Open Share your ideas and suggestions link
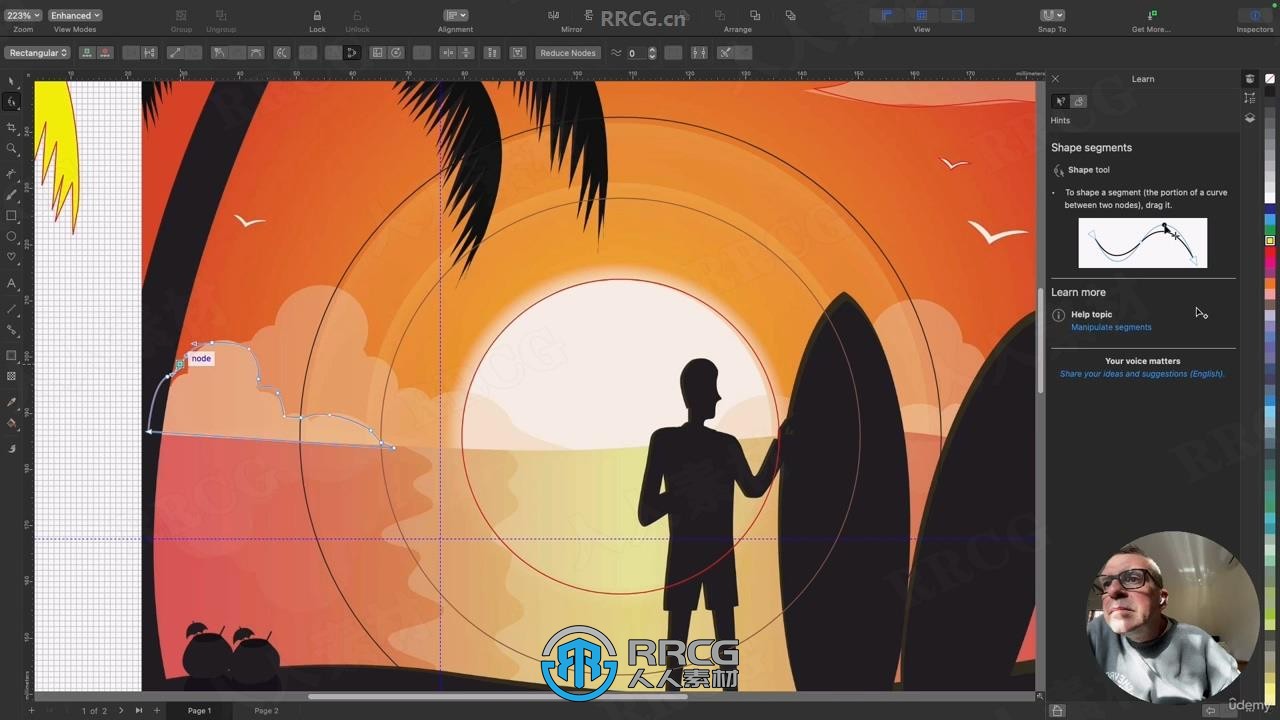The image size is (1280, 720). (1142, 374)
